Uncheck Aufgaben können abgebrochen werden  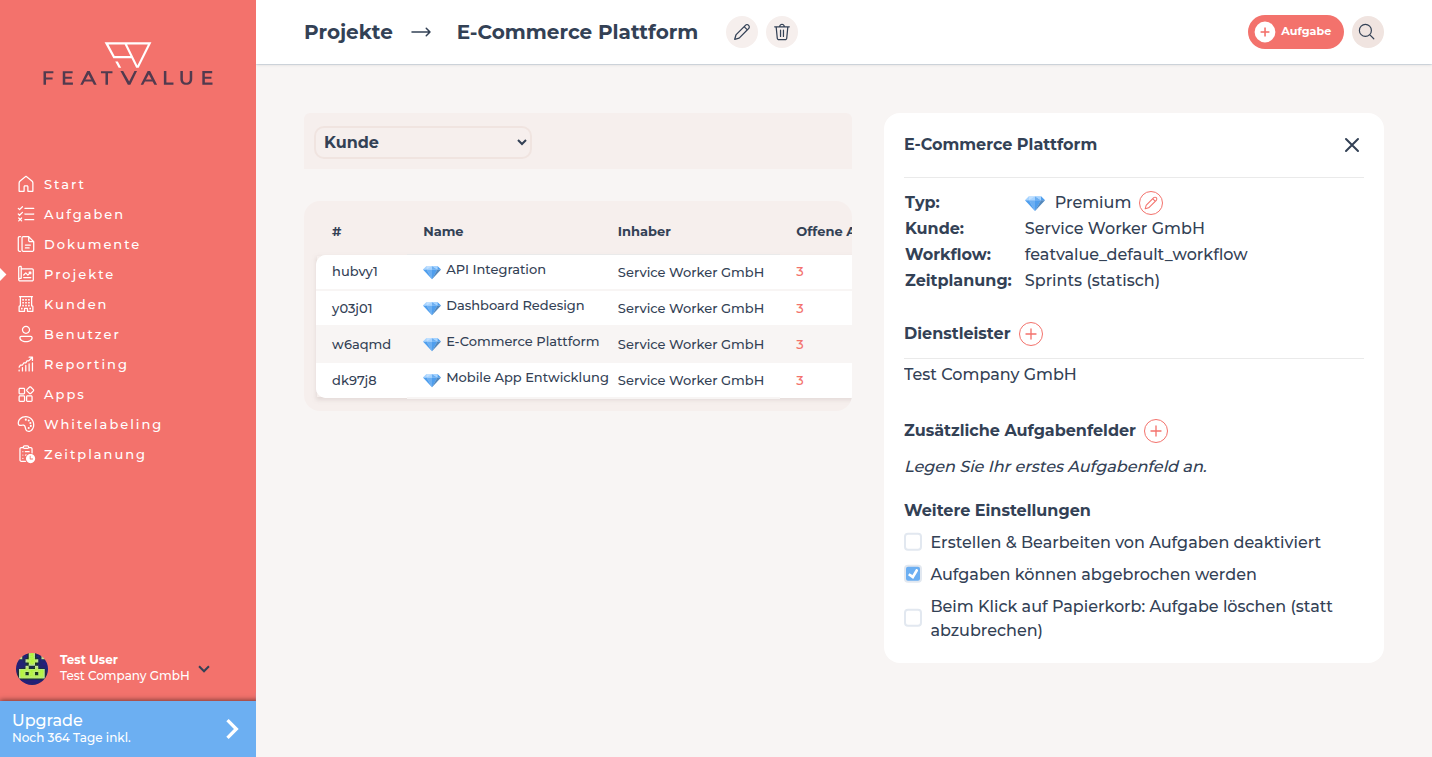(x=913, y=574)
